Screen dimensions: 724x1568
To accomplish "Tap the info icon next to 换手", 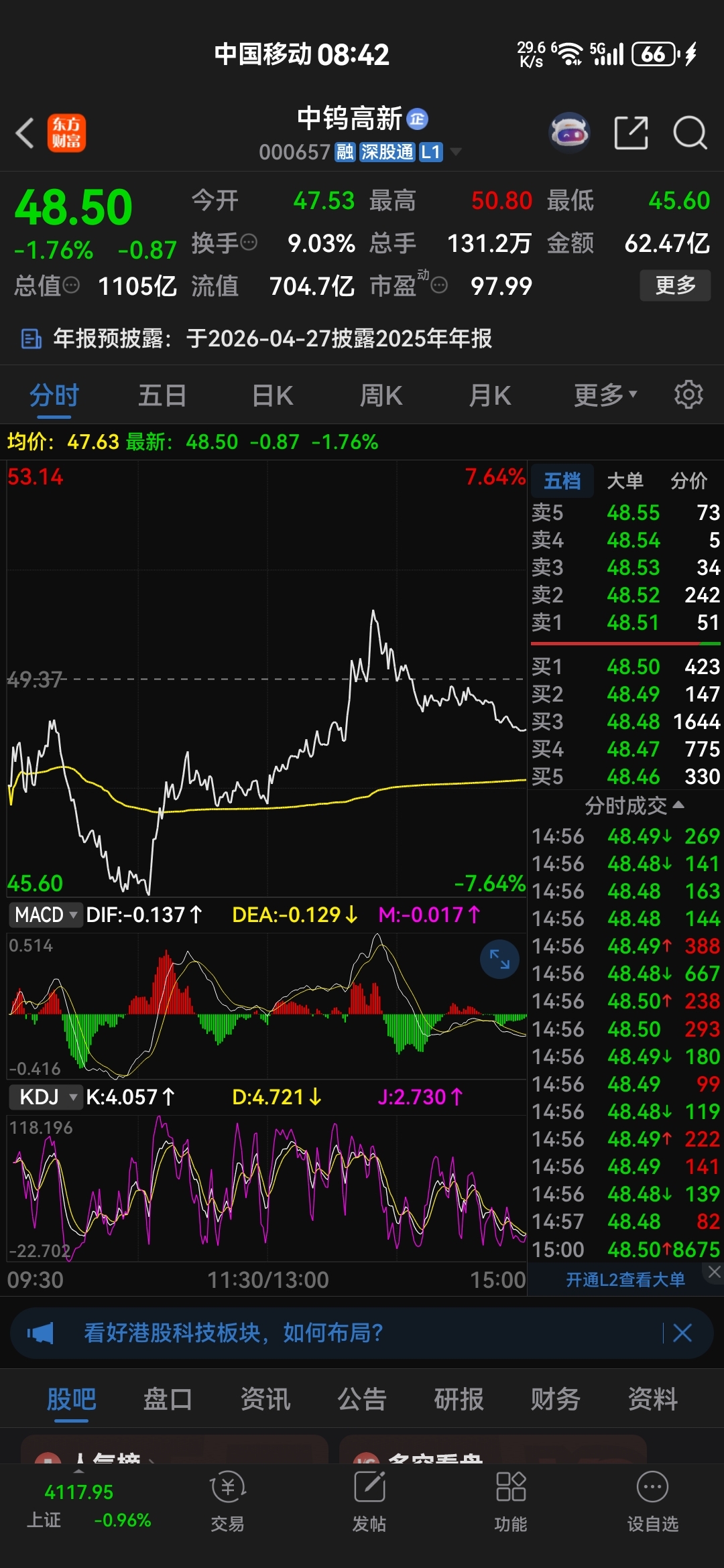I will tap(249, 243).
